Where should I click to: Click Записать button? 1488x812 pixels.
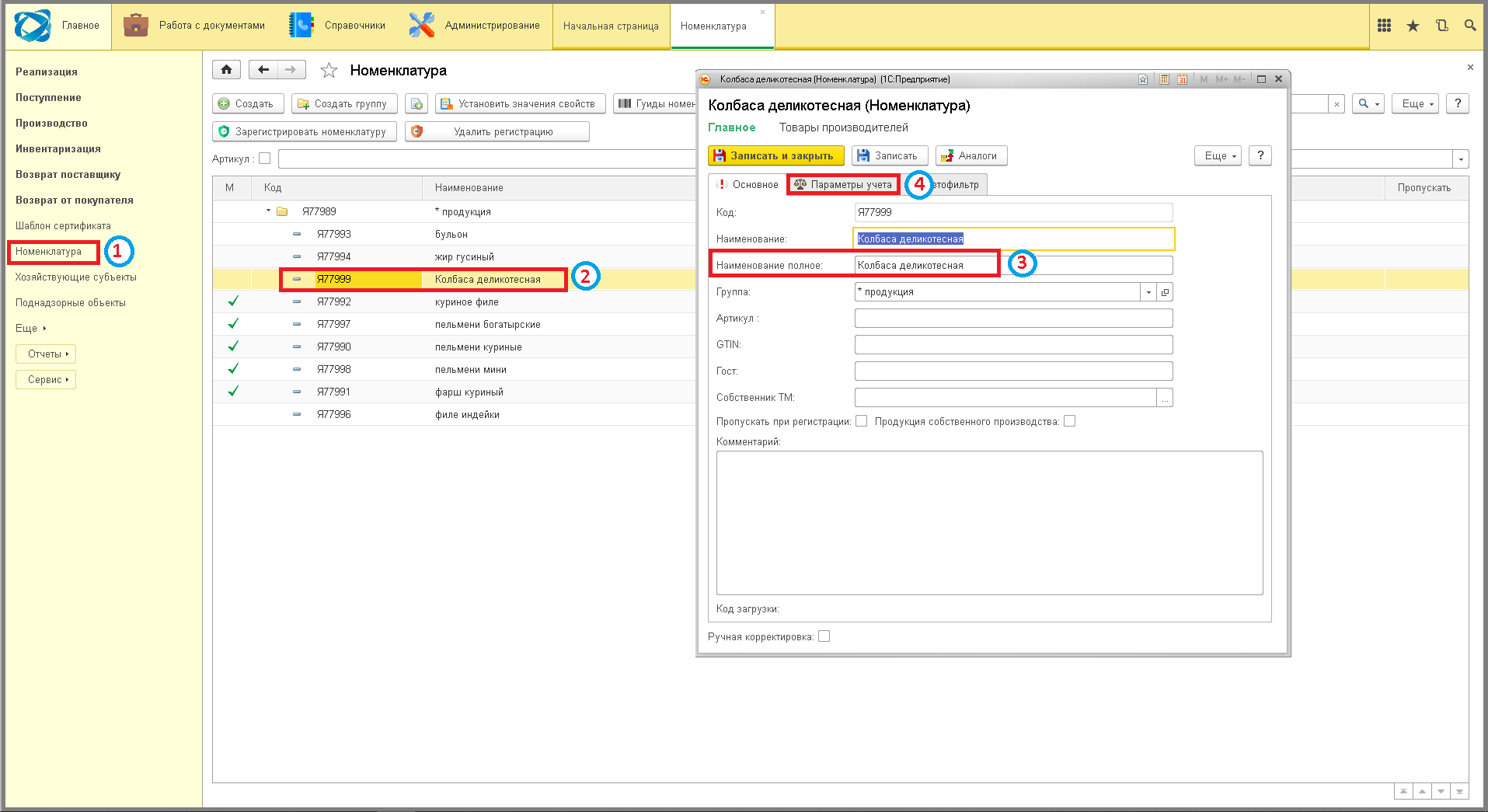890,155
